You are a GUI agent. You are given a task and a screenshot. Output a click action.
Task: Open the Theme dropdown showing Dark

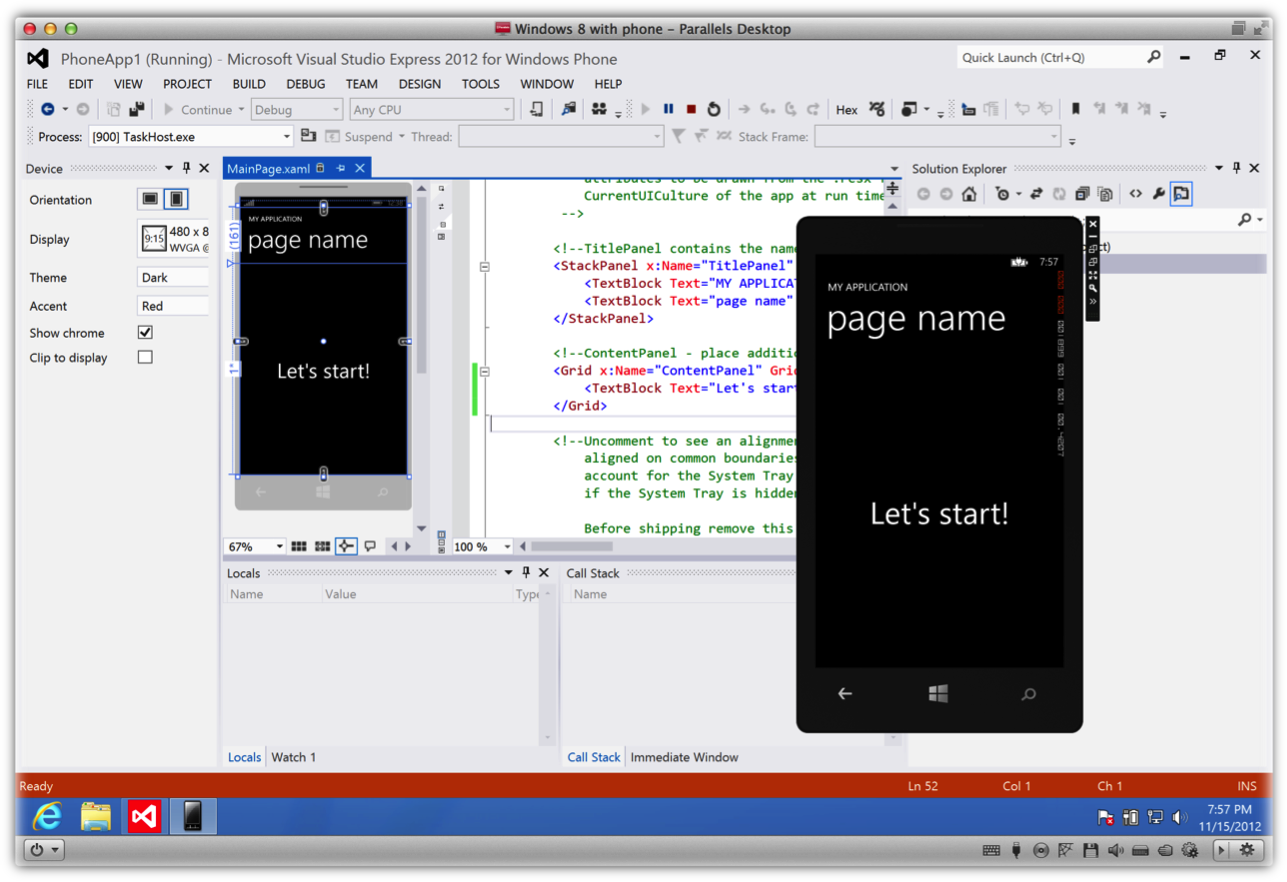pyautogui.click(x=173, y=277)
